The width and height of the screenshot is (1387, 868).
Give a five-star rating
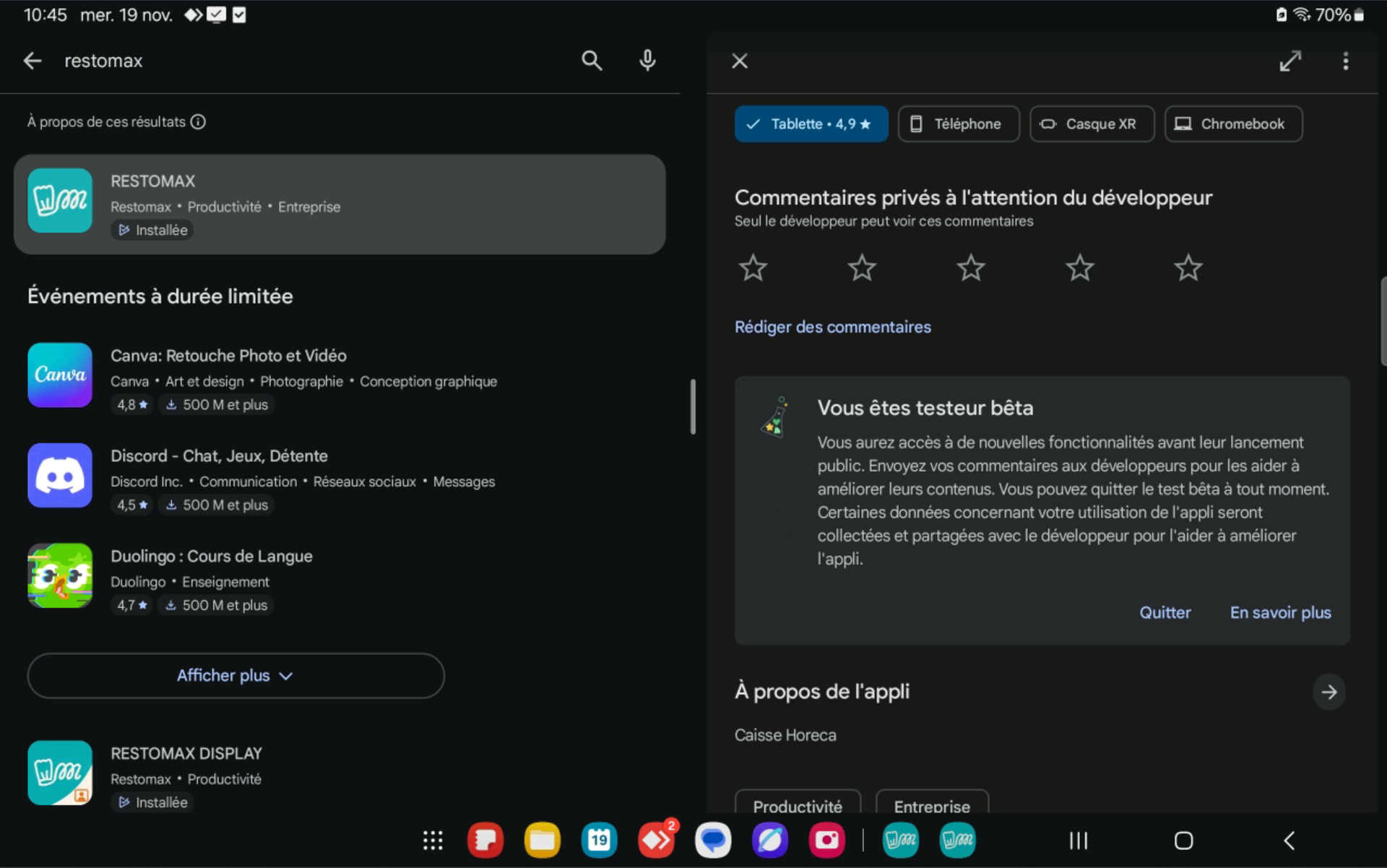pos(1188,268)
